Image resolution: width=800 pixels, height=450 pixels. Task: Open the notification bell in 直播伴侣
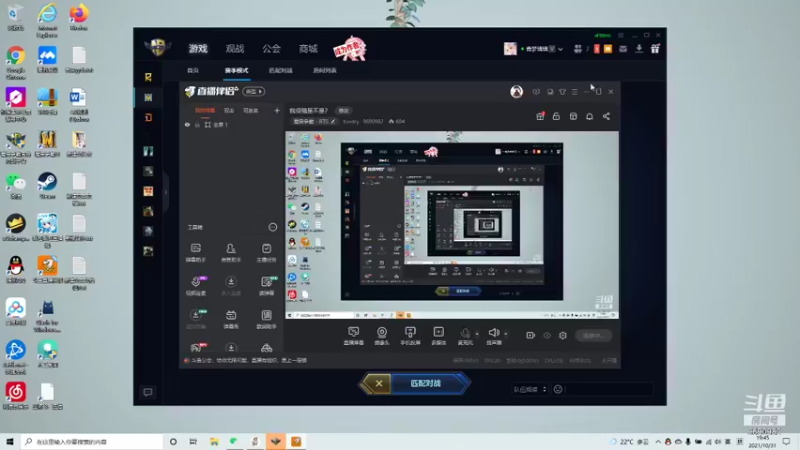[589, 116]
